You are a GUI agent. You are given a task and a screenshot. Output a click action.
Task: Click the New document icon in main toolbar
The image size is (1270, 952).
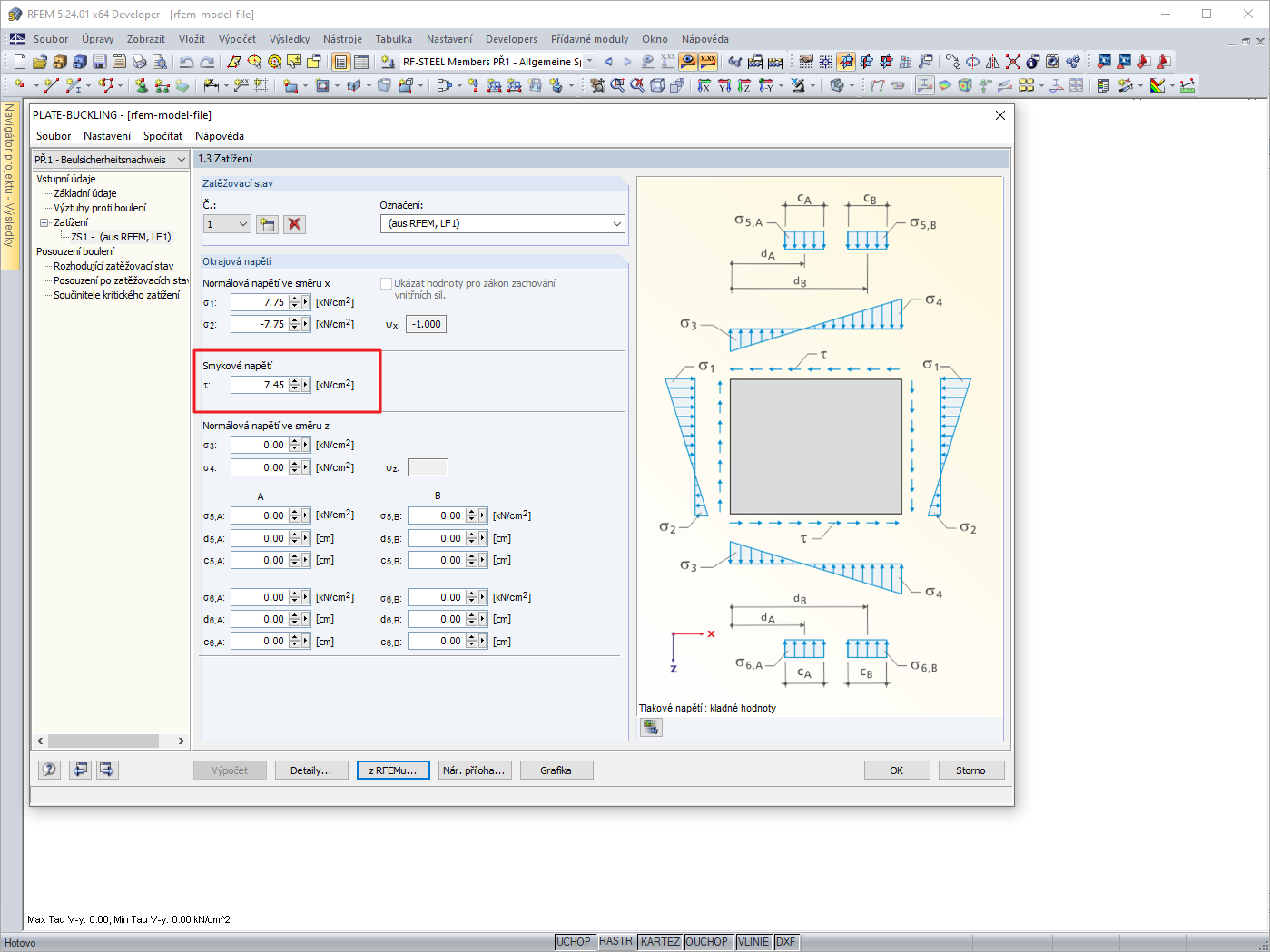pos(20,62)
